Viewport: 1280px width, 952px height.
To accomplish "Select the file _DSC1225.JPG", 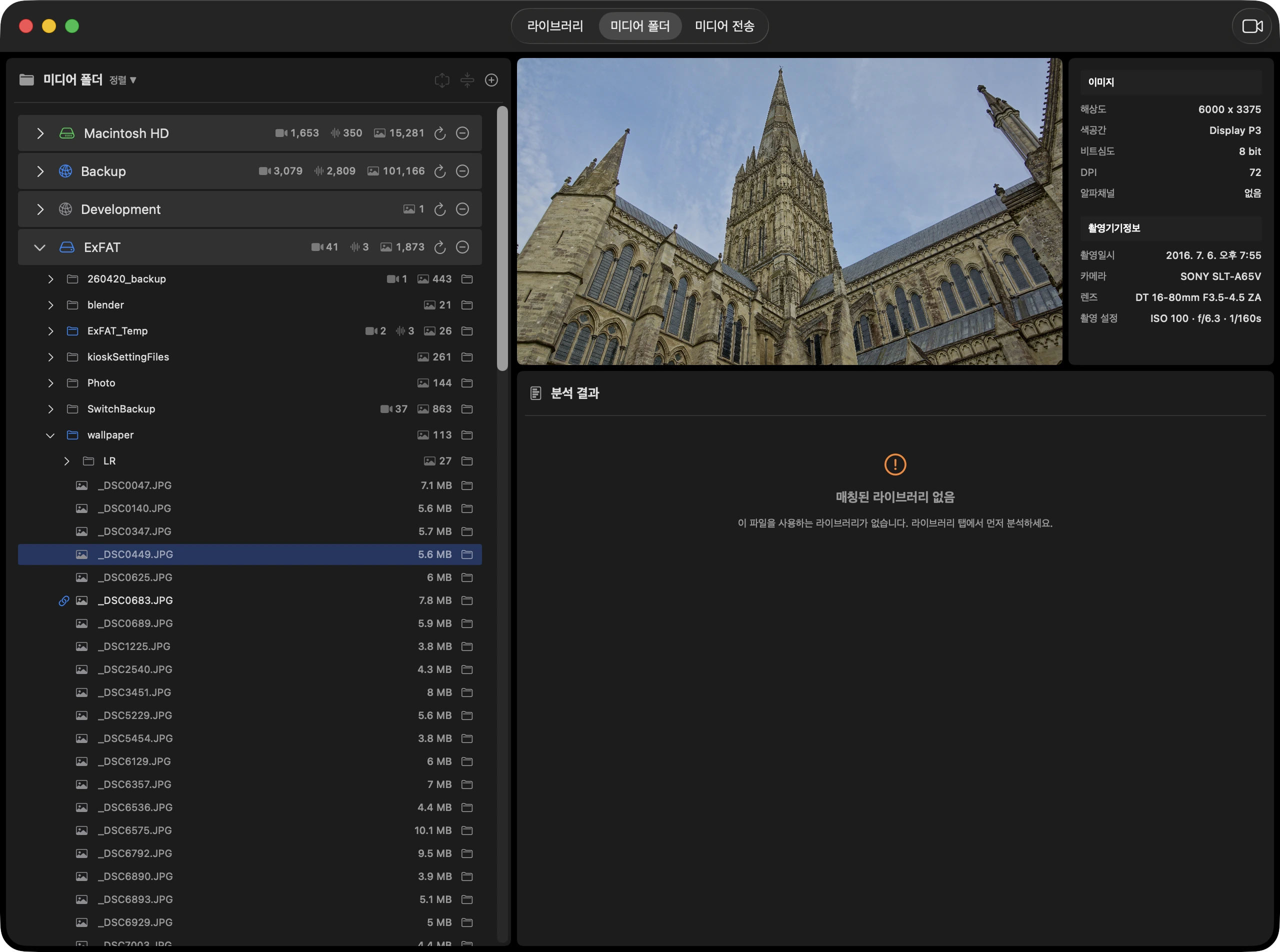I will coord(249,646).
